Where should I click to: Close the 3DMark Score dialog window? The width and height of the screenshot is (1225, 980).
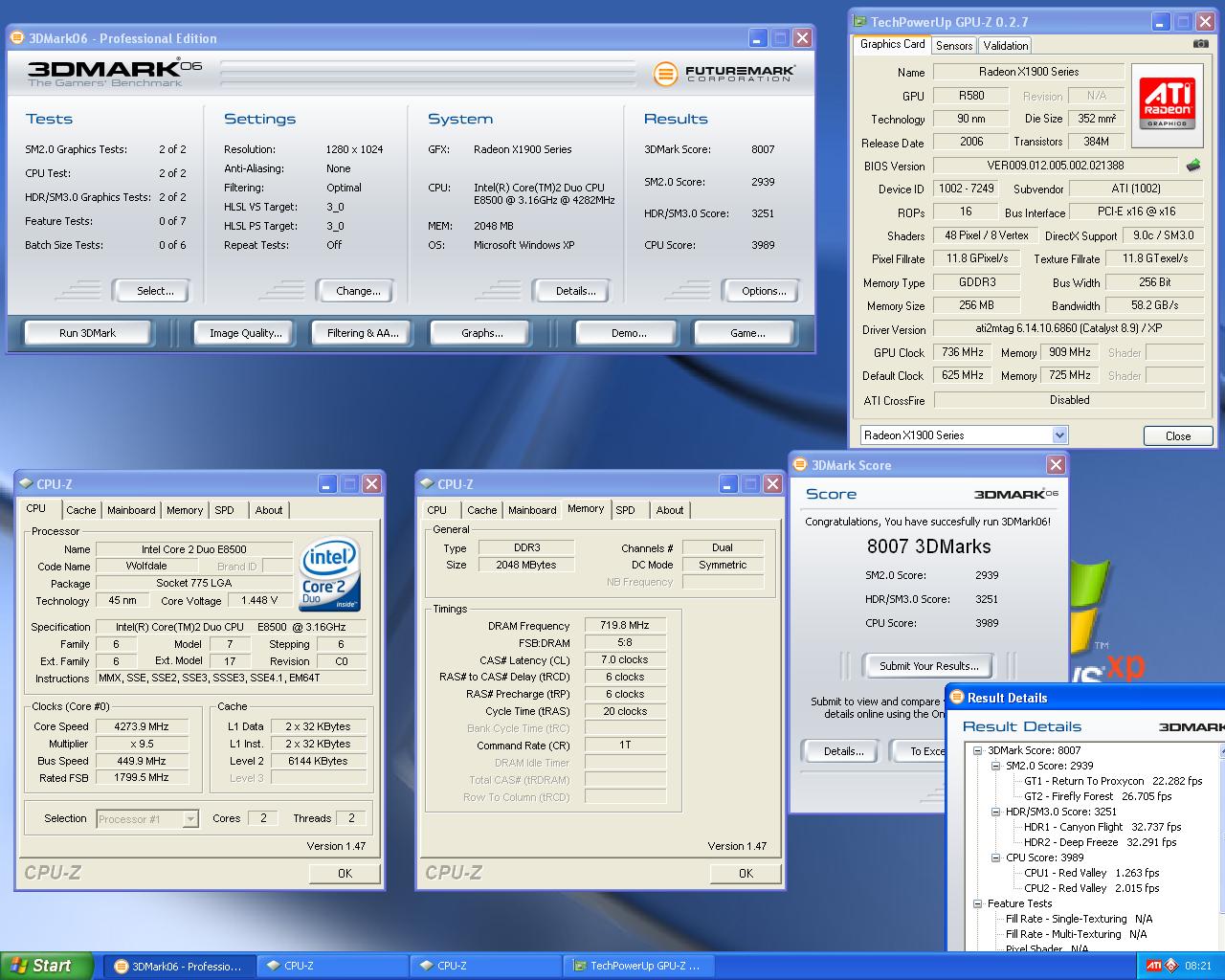(x=1056, y=465)
